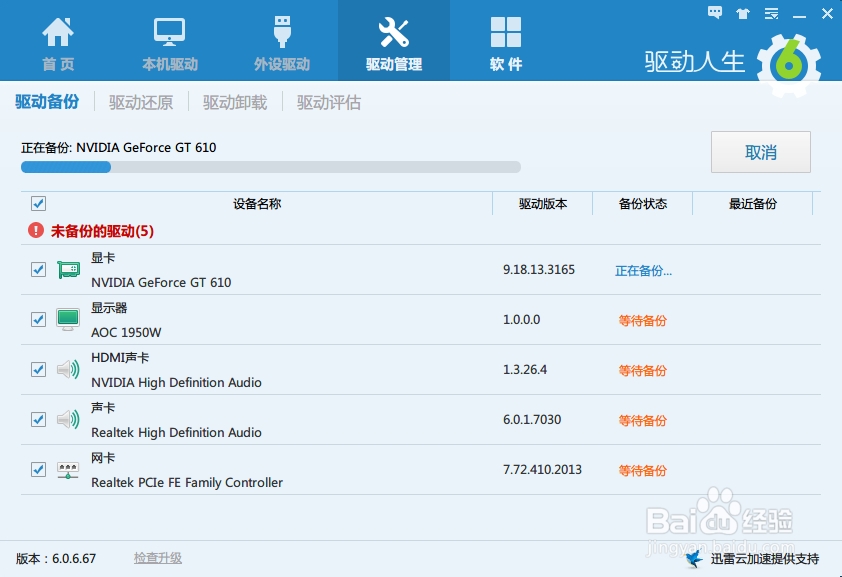The width and height of the screenshot is (842, 577).
Task: Click the 迅雷云加速提供支持 text
Action: [765, 559]
